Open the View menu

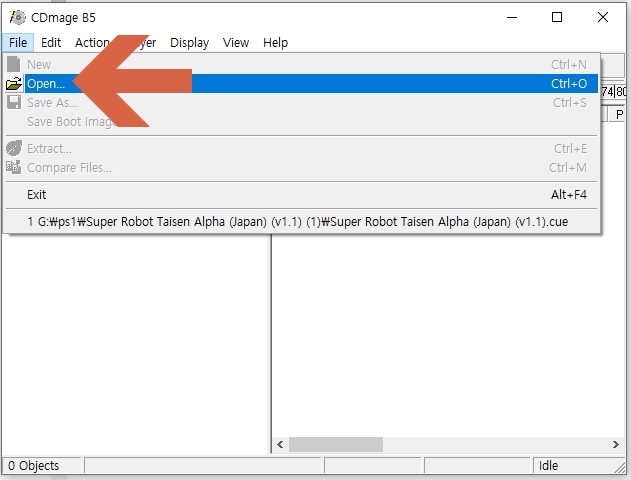pyautogui.click(x=236, y=43)
